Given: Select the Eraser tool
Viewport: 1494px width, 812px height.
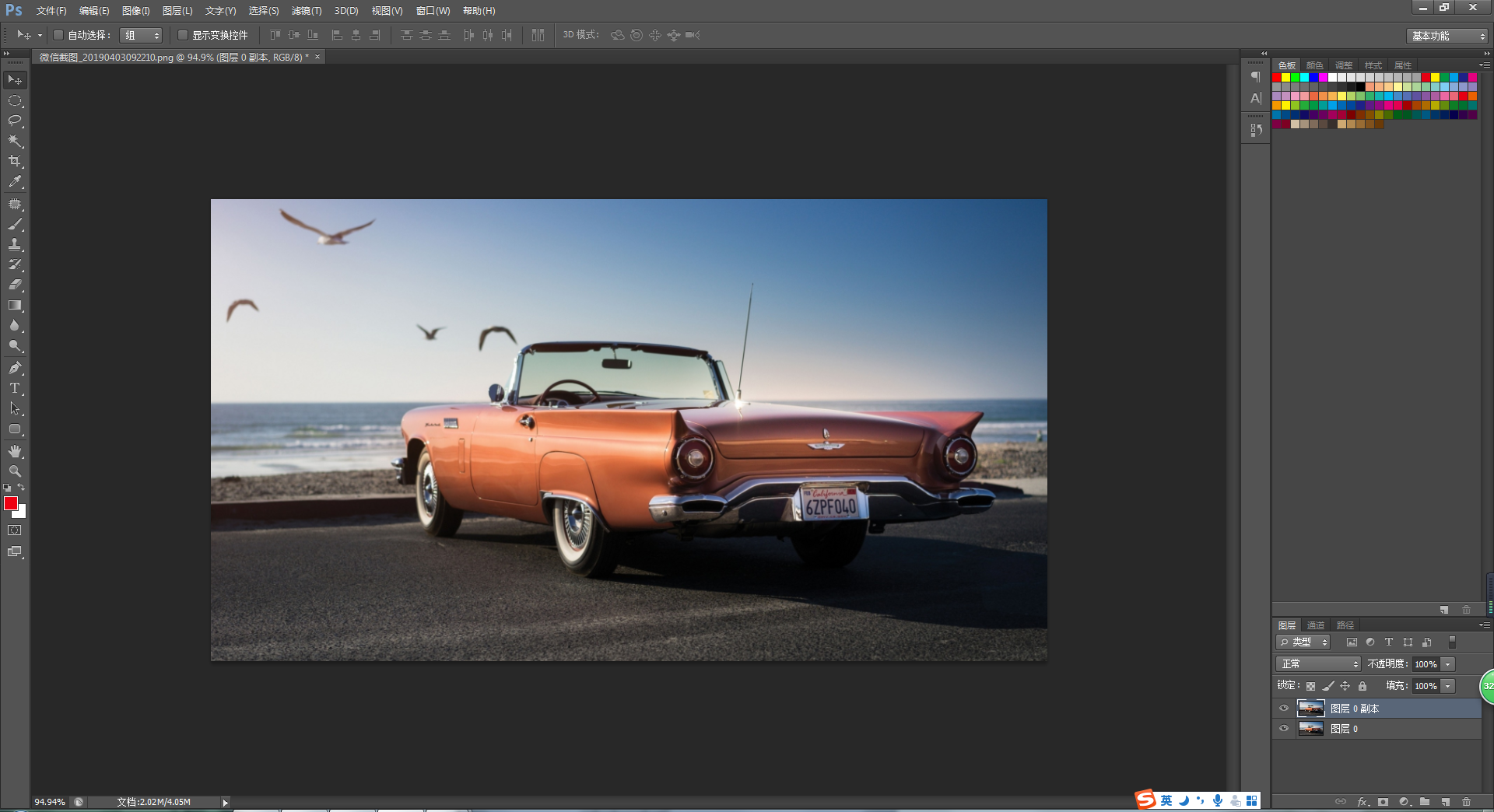Looking at the screenshot, I should click(x=15, y=285).
